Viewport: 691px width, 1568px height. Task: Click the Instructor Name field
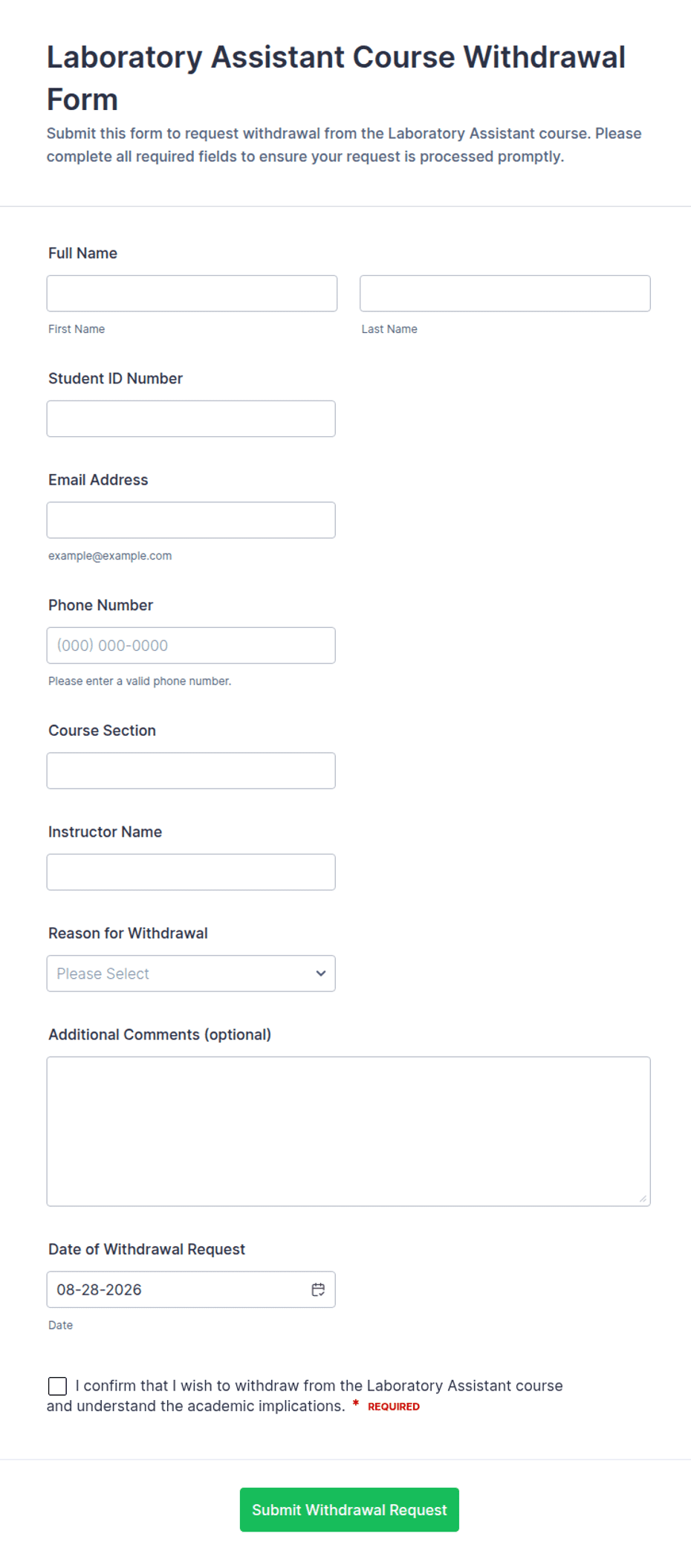click(191, 872)
